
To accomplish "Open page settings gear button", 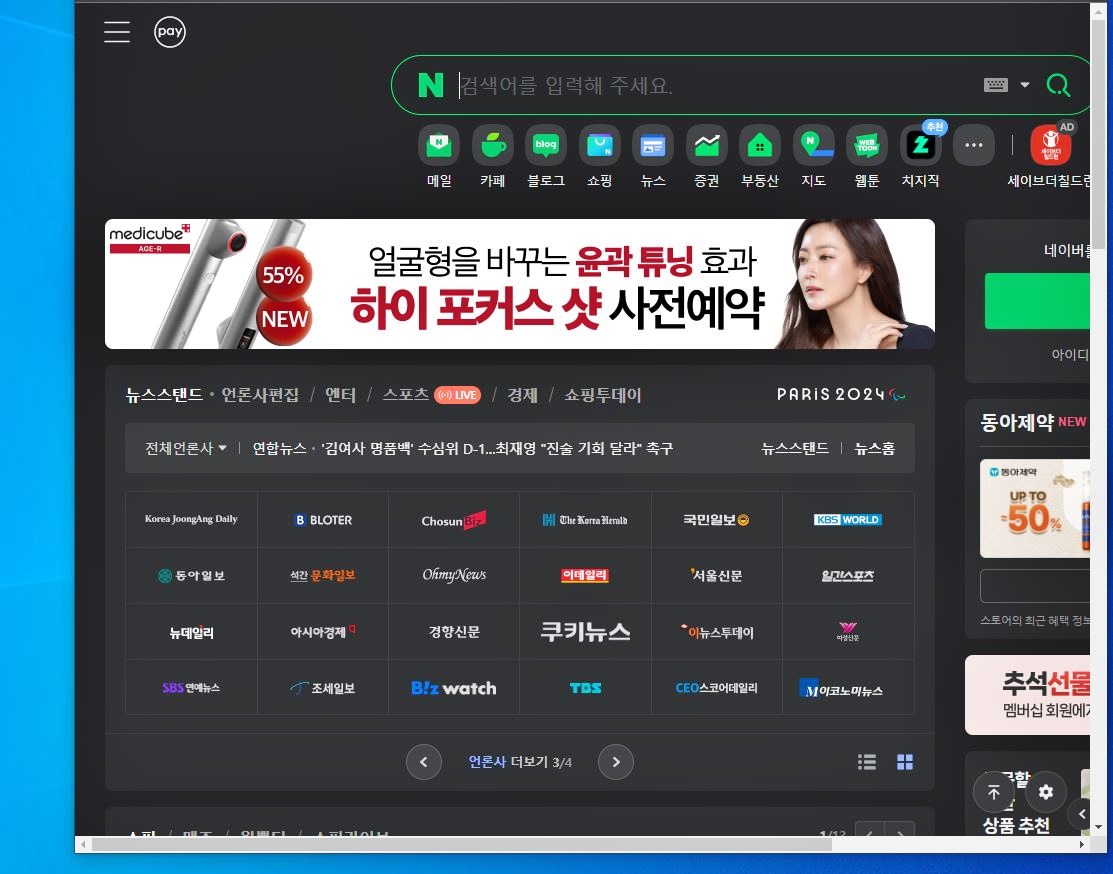I will [x=1046, y=792].
